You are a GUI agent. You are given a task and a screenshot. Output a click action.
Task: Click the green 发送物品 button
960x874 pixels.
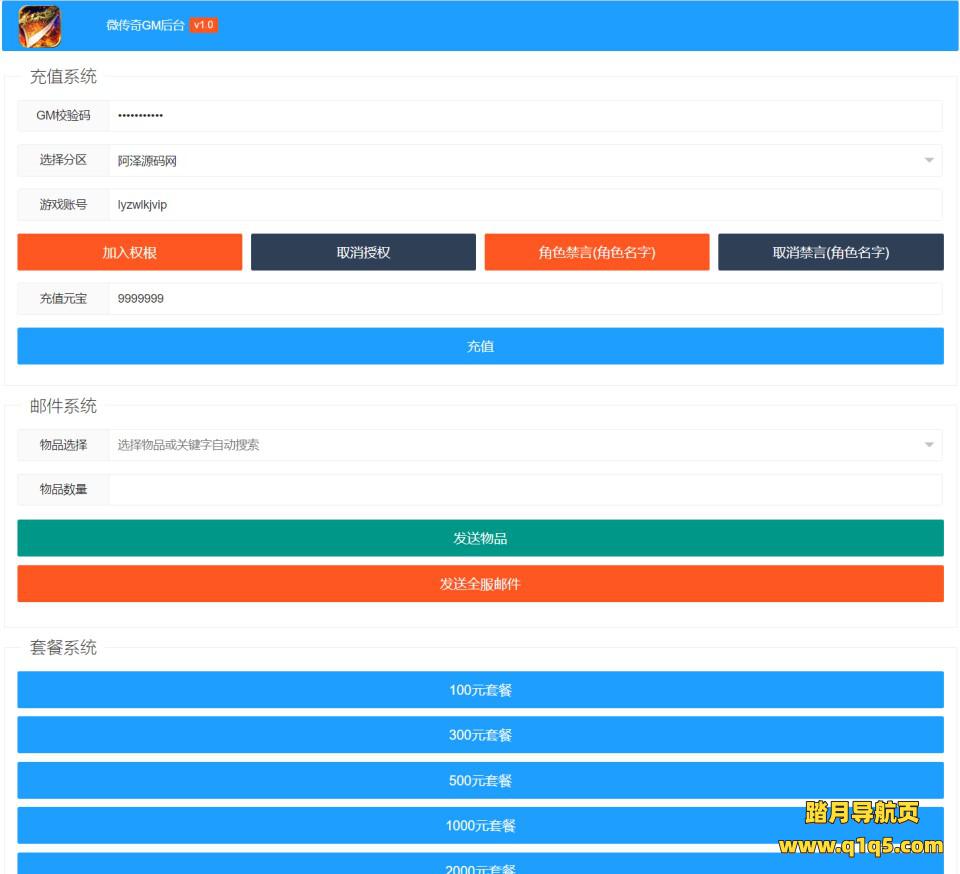[x=480, y=538]
